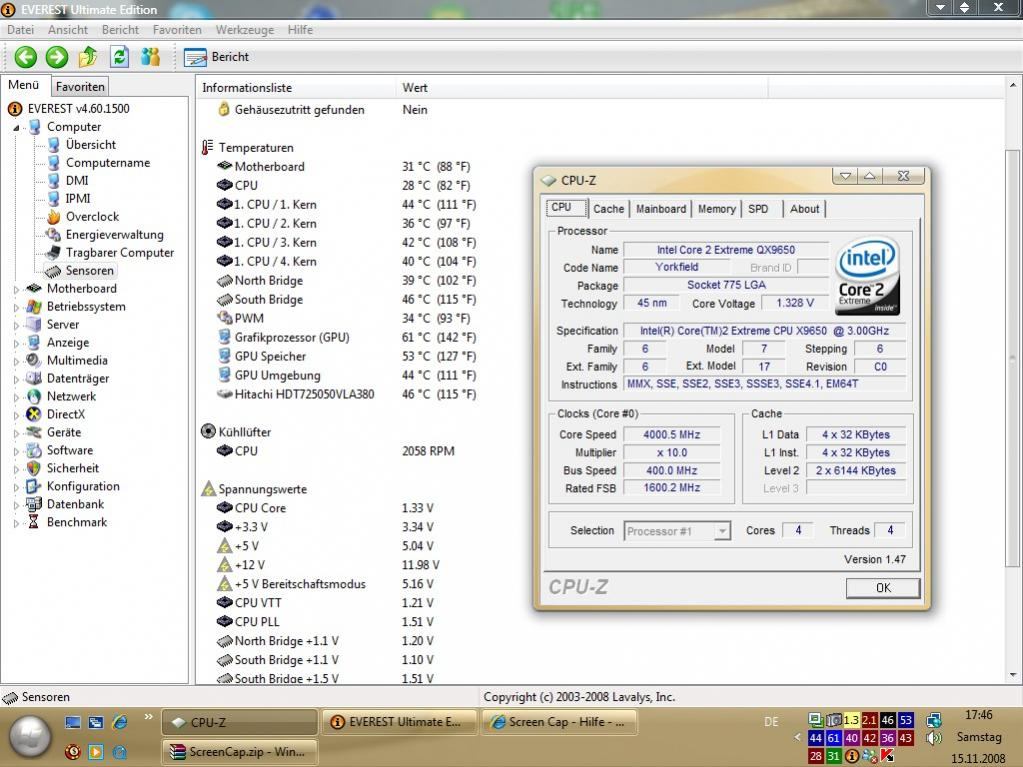Click the Spannungswerte warning triangle icon
Screen dimensions: 1023x767
(x=208, y=489)
